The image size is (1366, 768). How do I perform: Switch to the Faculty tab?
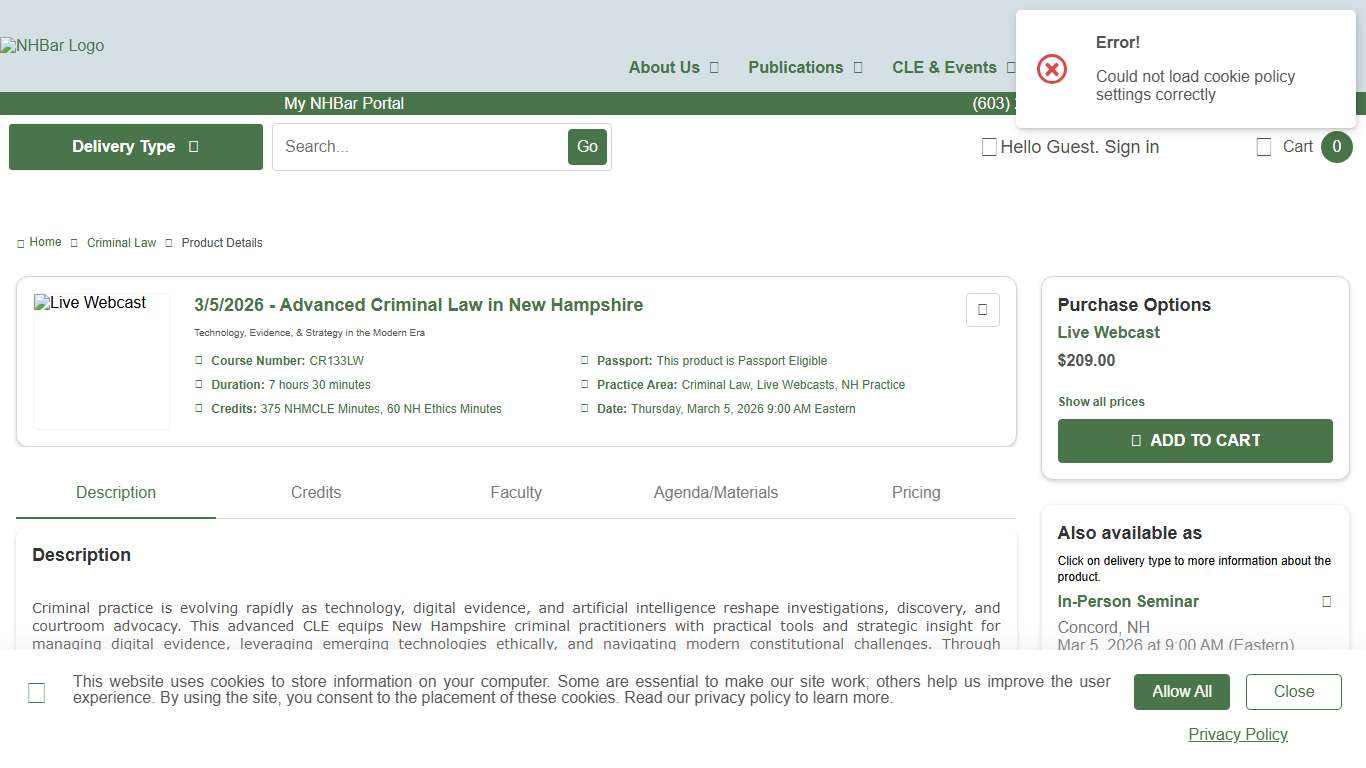tap(516, 492)
